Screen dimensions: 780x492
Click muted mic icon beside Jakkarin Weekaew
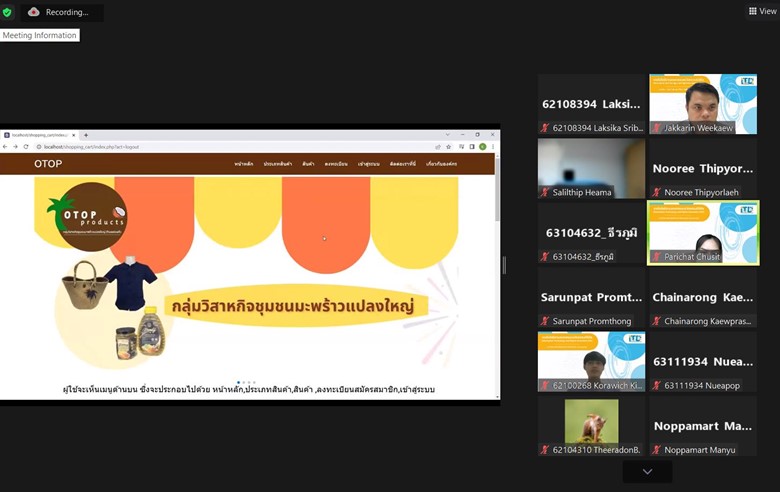coord(657,128)
